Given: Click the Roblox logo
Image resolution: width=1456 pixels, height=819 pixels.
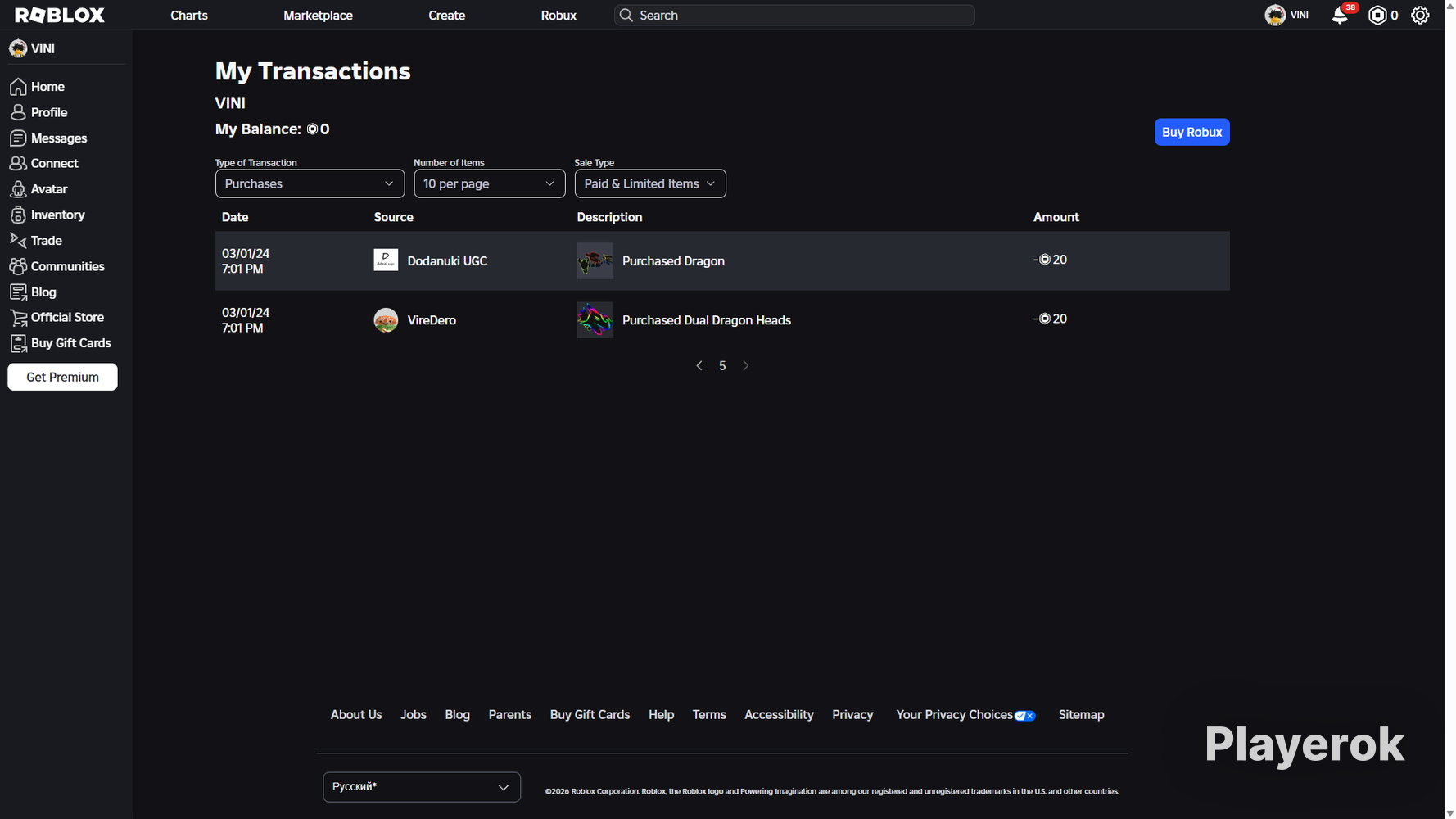Looking at the screenshot, I should [x=60, y=15].
